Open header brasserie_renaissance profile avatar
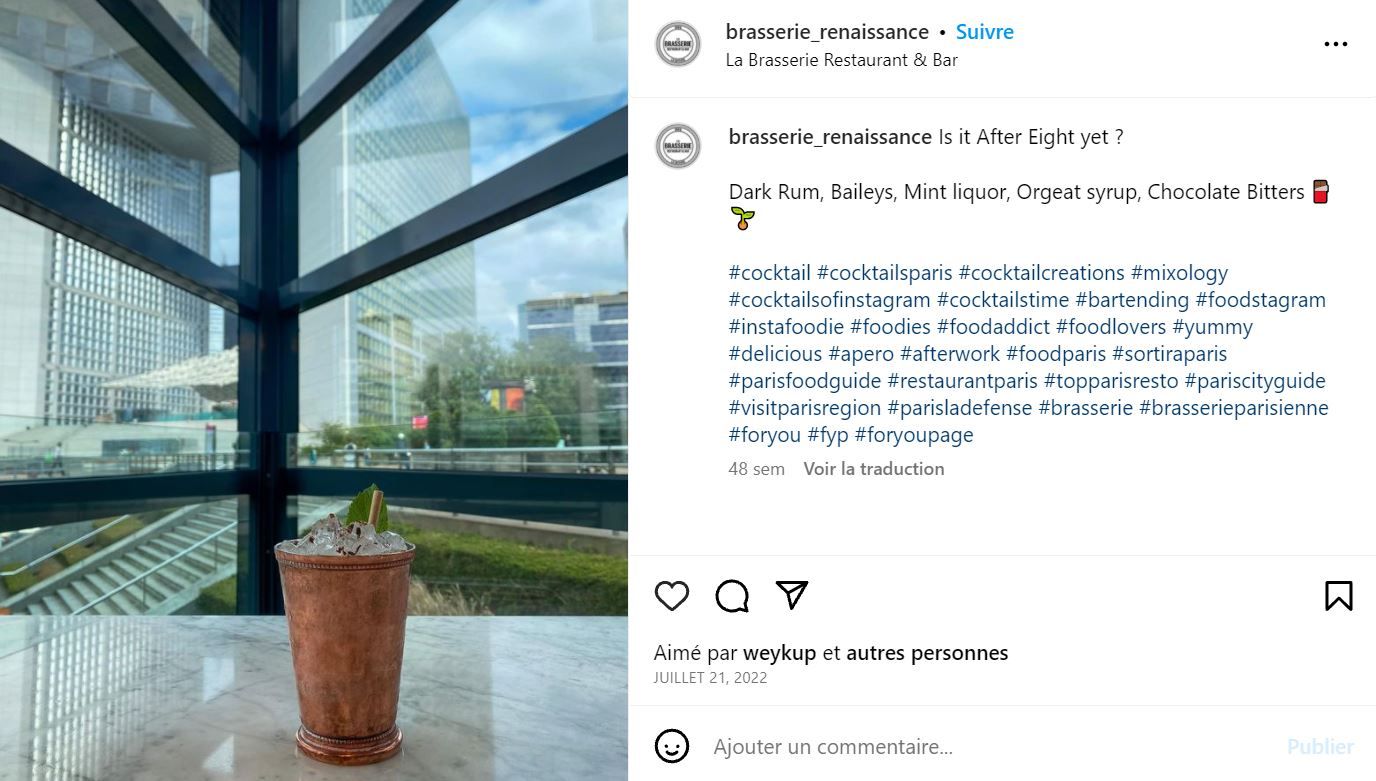 678,44
